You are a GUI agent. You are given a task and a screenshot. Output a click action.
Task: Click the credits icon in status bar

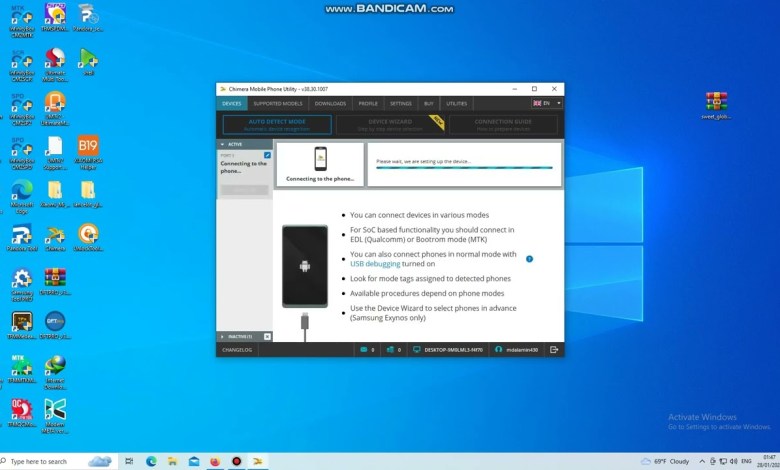pos(388,350)
